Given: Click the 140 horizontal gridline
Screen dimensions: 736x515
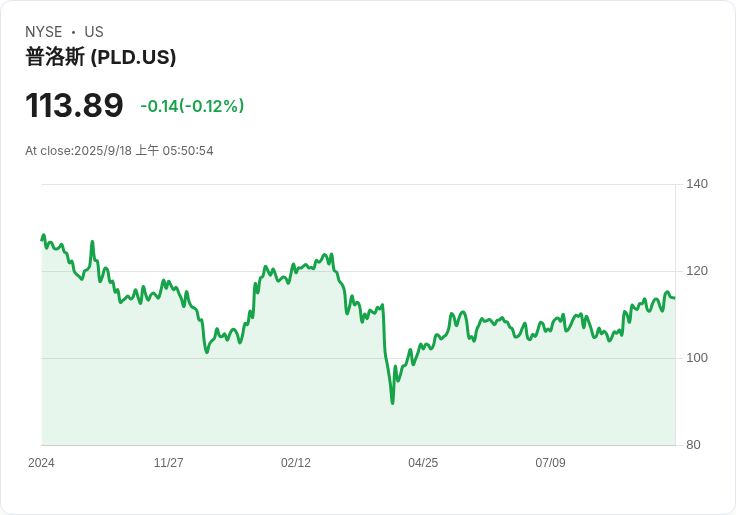Looking at the screenshot, I should (x=360, y=184).
